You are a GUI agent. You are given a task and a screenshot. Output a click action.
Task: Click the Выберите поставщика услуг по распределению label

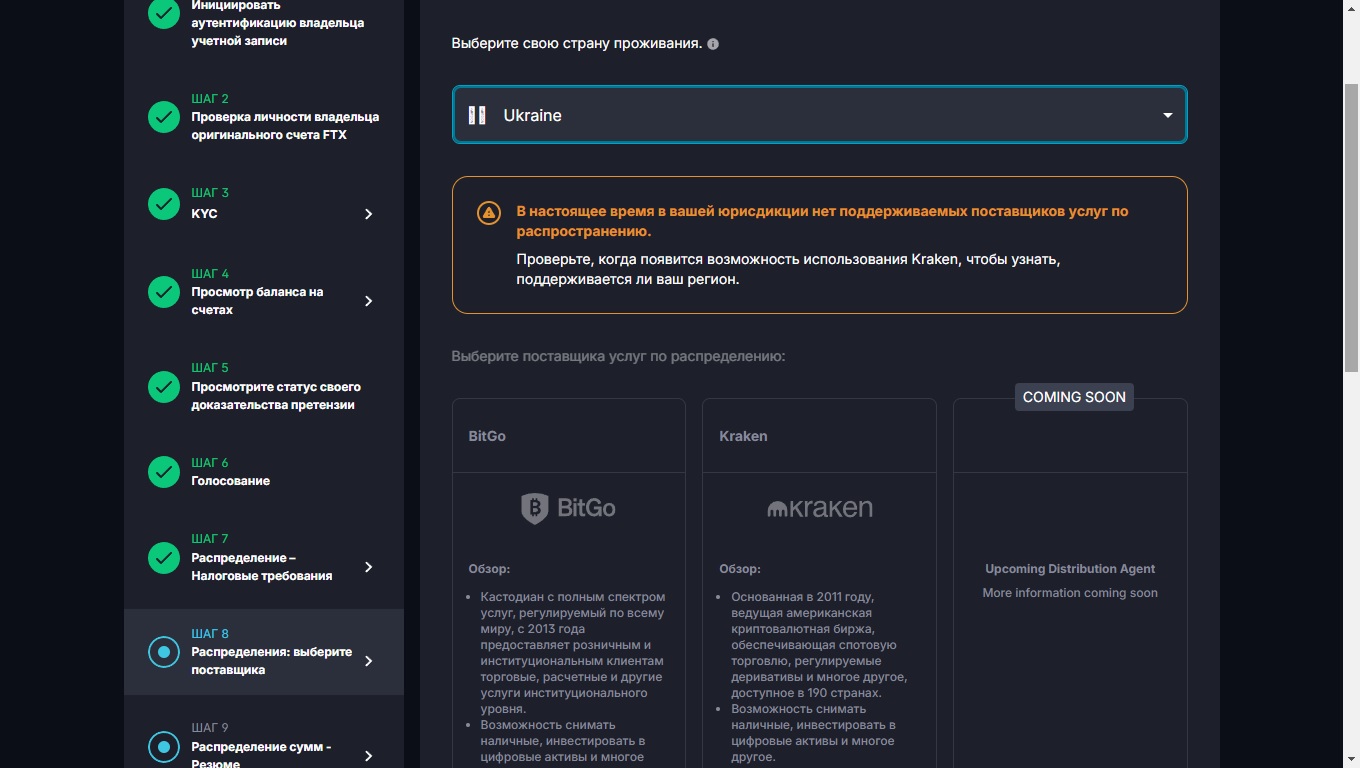coord(618,356)
